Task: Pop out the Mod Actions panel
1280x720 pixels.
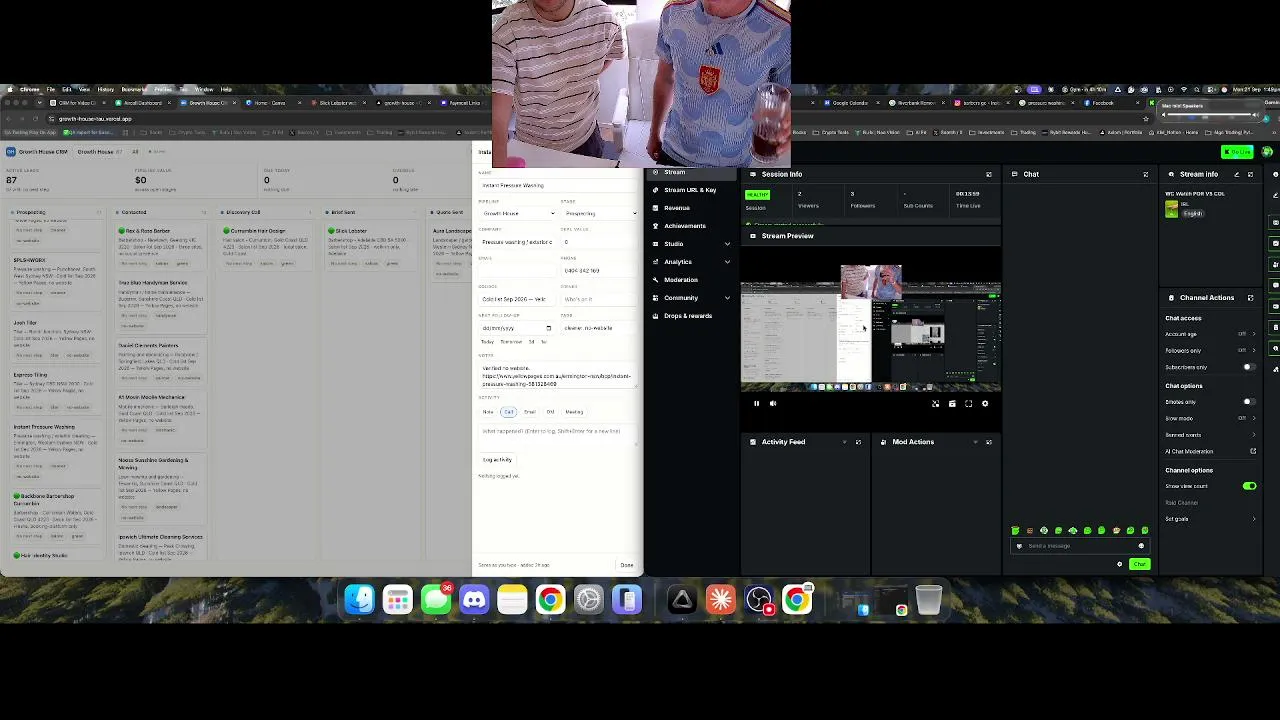Action: 989,442
